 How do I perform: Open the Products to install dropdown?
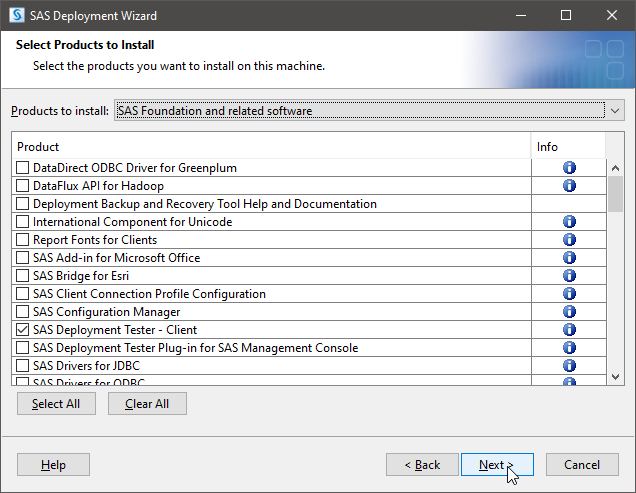tap(369, 111)
